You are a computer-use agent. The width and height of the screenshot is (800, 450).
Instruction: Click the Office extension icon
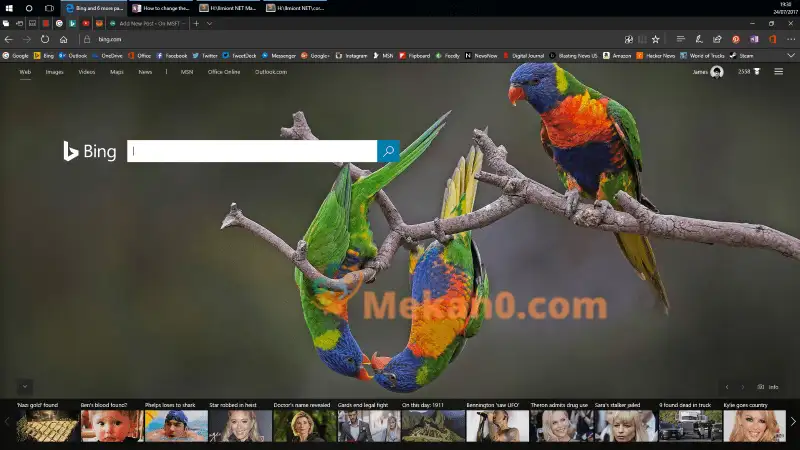click(772, 39)
